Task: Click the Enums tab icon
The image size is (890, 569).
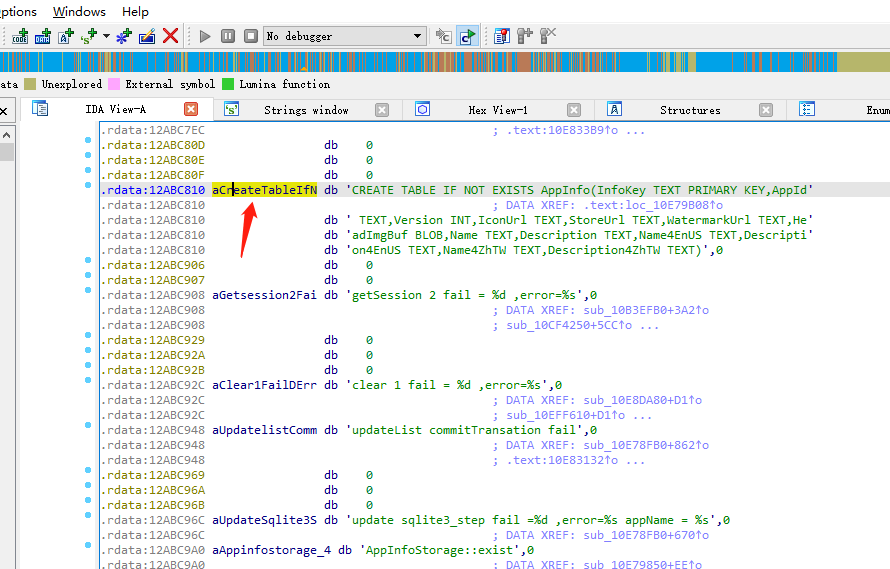Action: pos(807,109)
